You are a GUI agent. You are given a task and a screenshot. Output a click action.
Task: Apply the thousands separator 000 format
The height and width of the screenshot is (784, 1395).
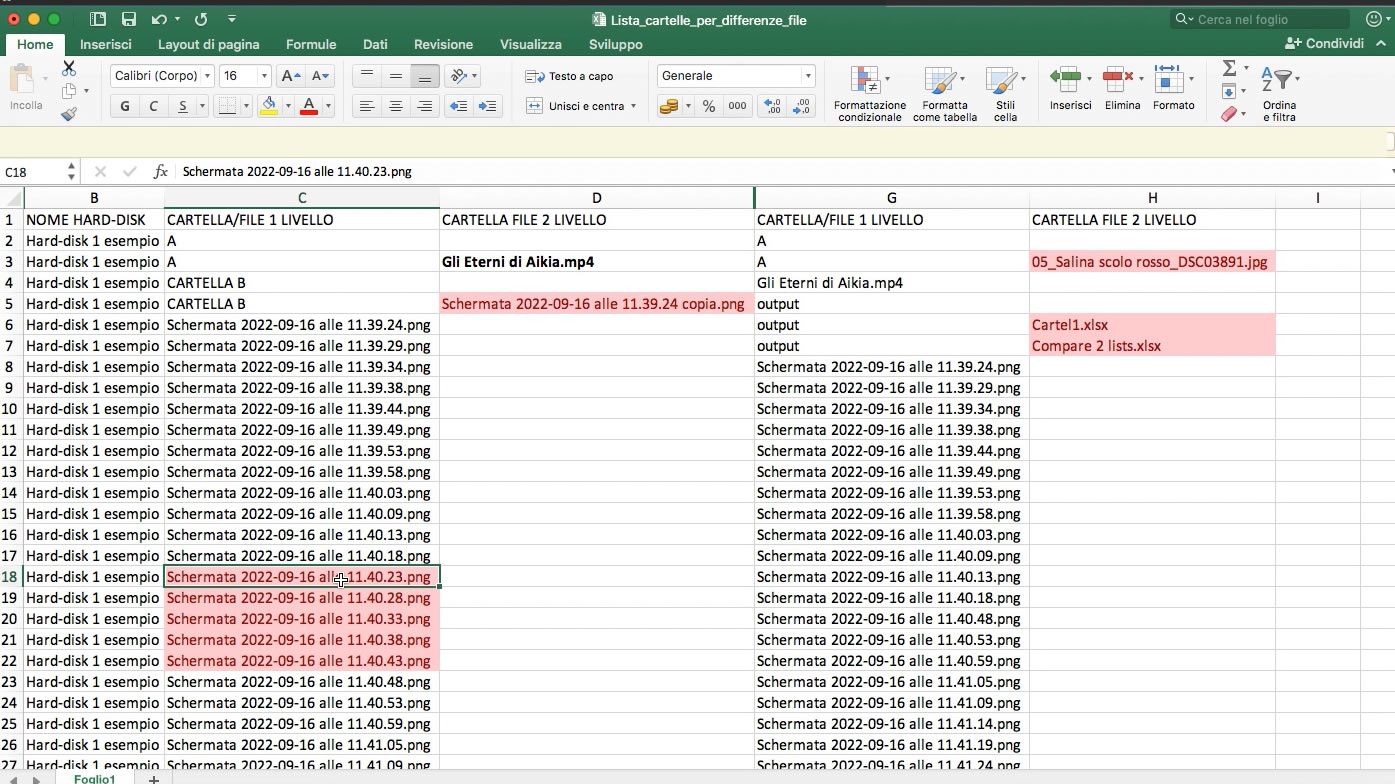pos(738,106)
